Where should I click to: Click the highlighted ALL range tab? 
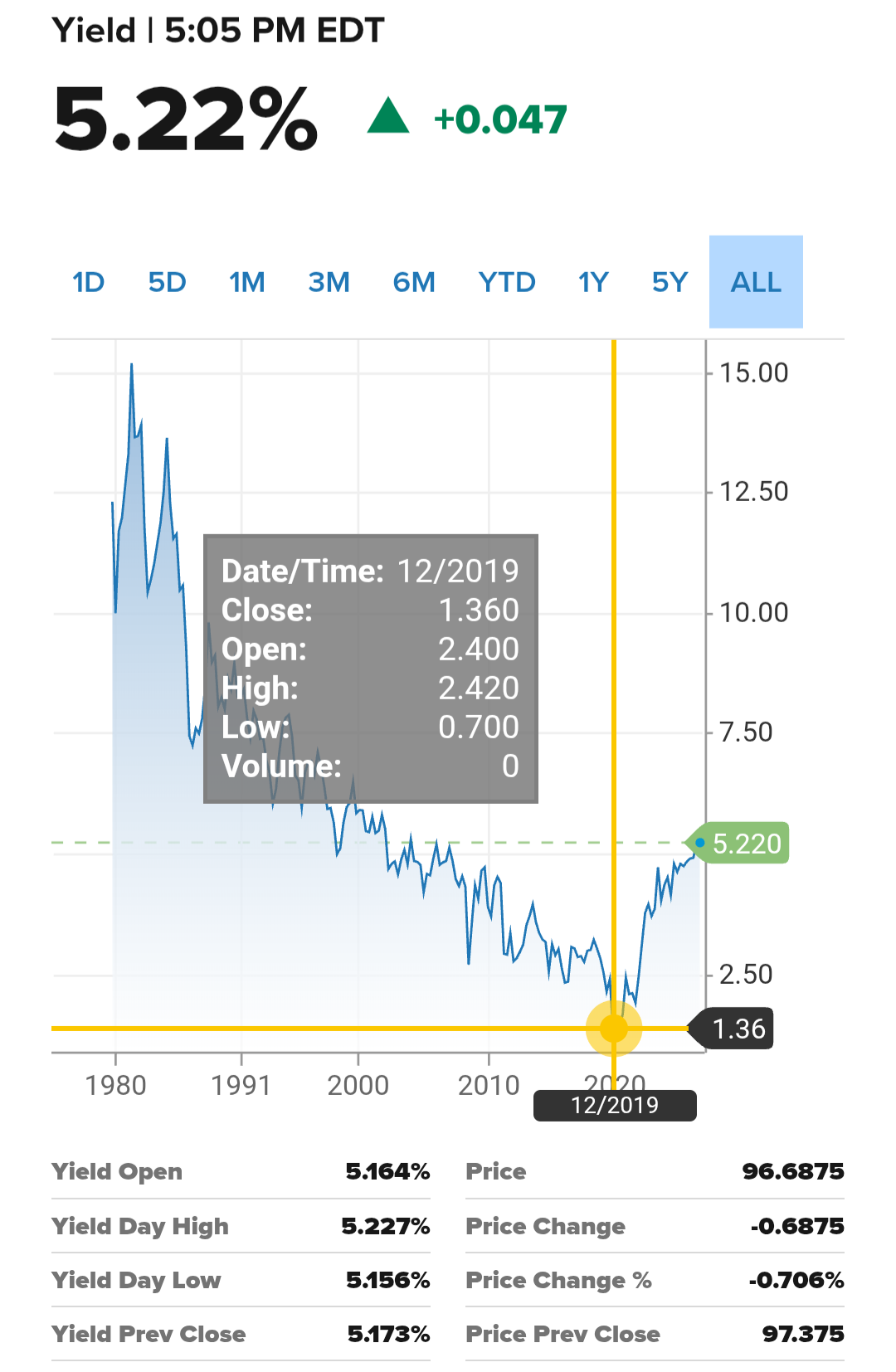click(756, 282)
